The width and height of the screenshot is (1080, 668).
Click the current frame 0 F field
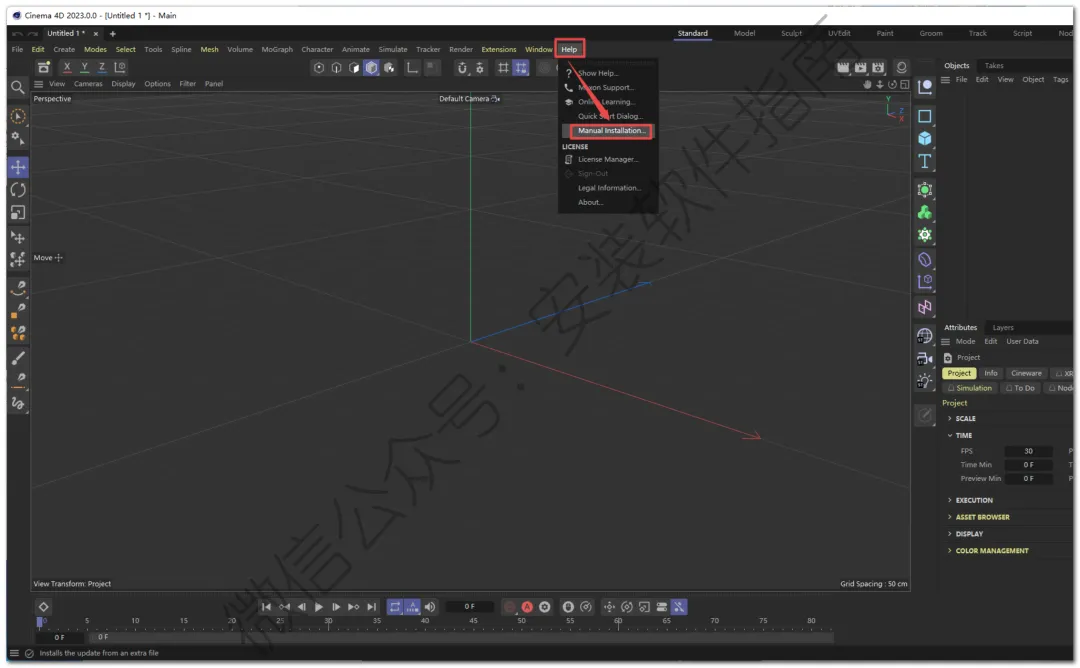pos(469,607)
